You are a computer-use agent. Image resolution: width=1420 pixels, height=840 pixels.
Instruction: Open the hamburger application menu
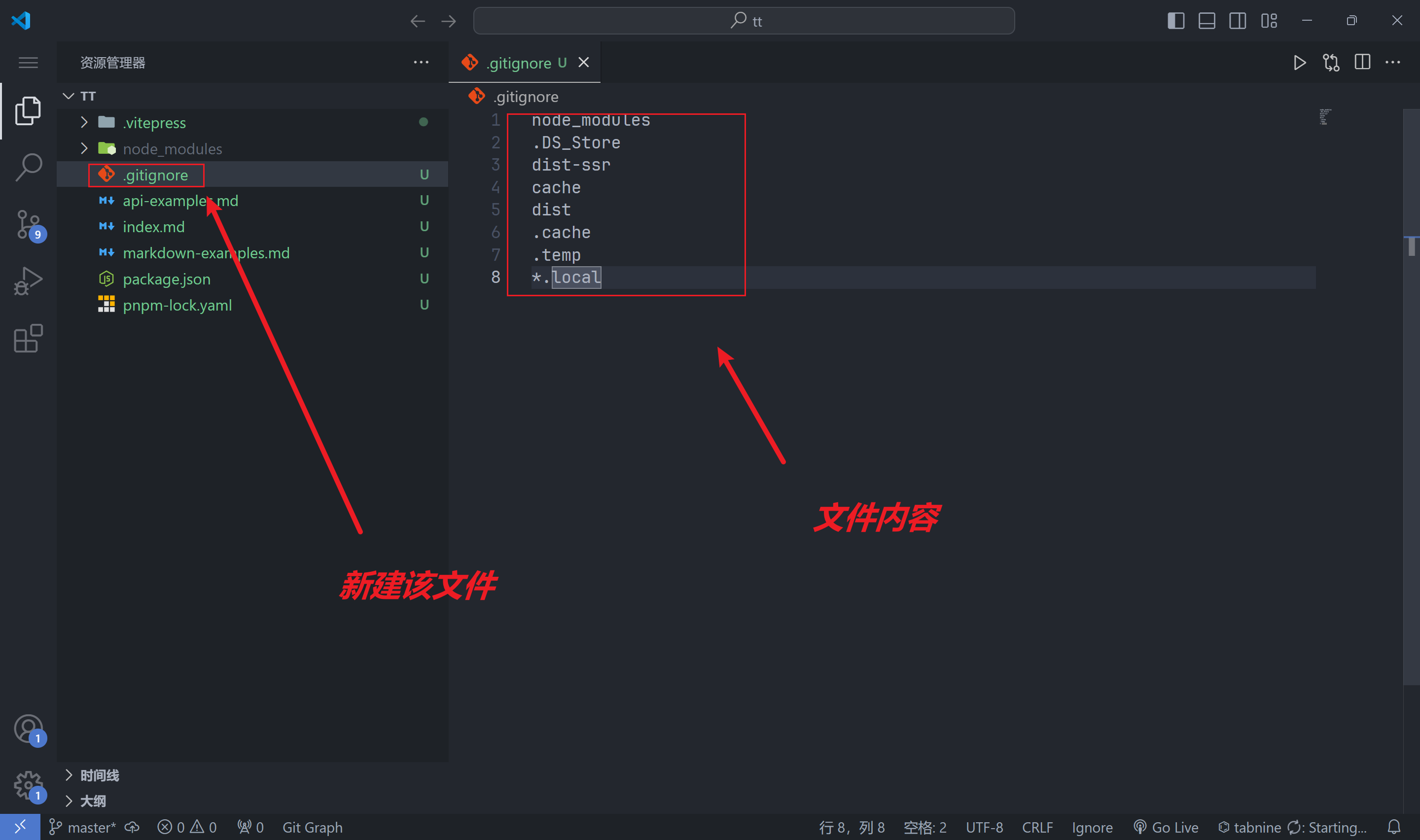[x=28, y=62]
